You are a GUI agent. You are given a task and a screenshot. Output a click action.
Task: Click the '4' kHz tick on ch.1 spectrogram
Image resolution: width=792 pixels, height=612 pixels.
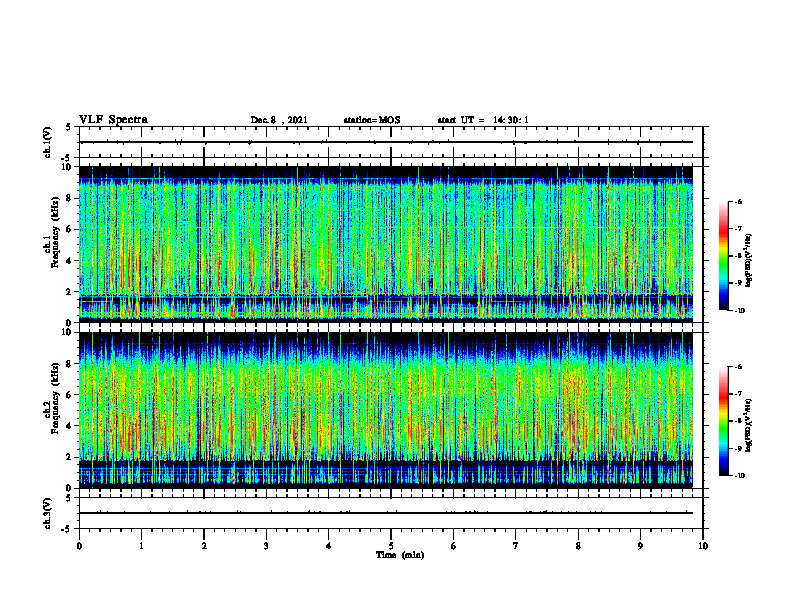coord(70,261)
